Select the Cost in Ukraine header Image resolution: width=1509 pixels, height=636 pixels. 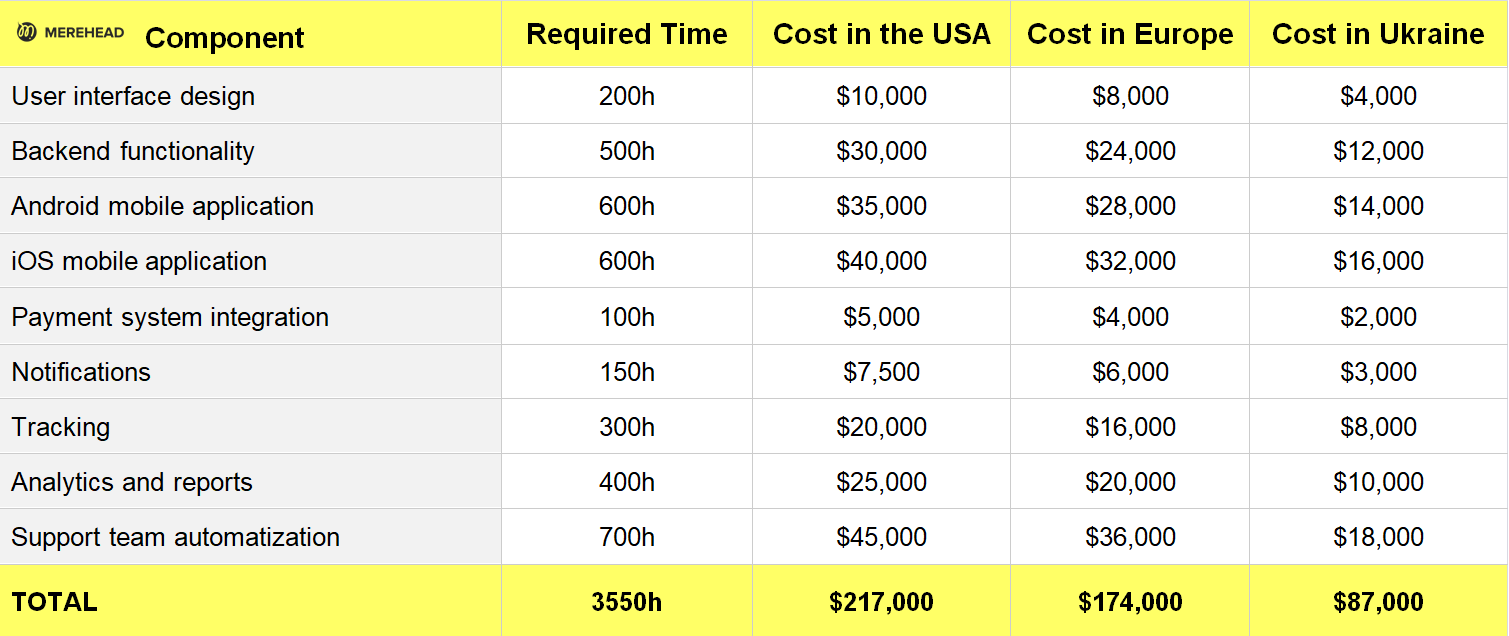(x=1378, y=34)
